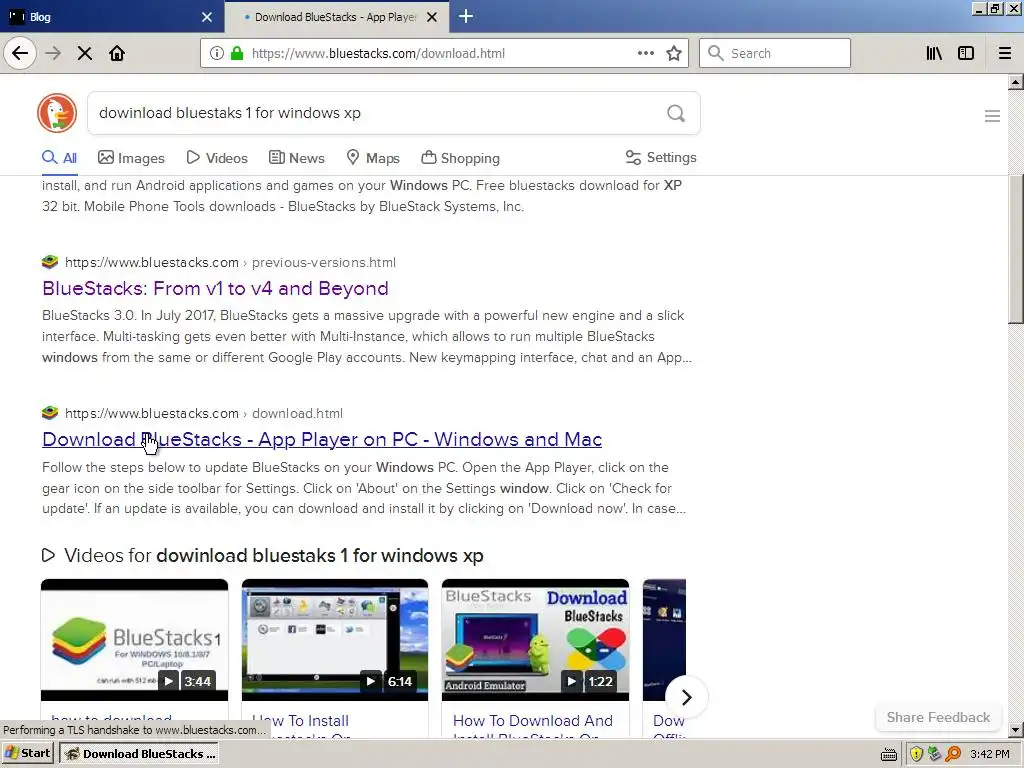This screenshot has width=1024, height=768.
Task: Open the Firefox hamburger menu
Action: click(1005, 53)
